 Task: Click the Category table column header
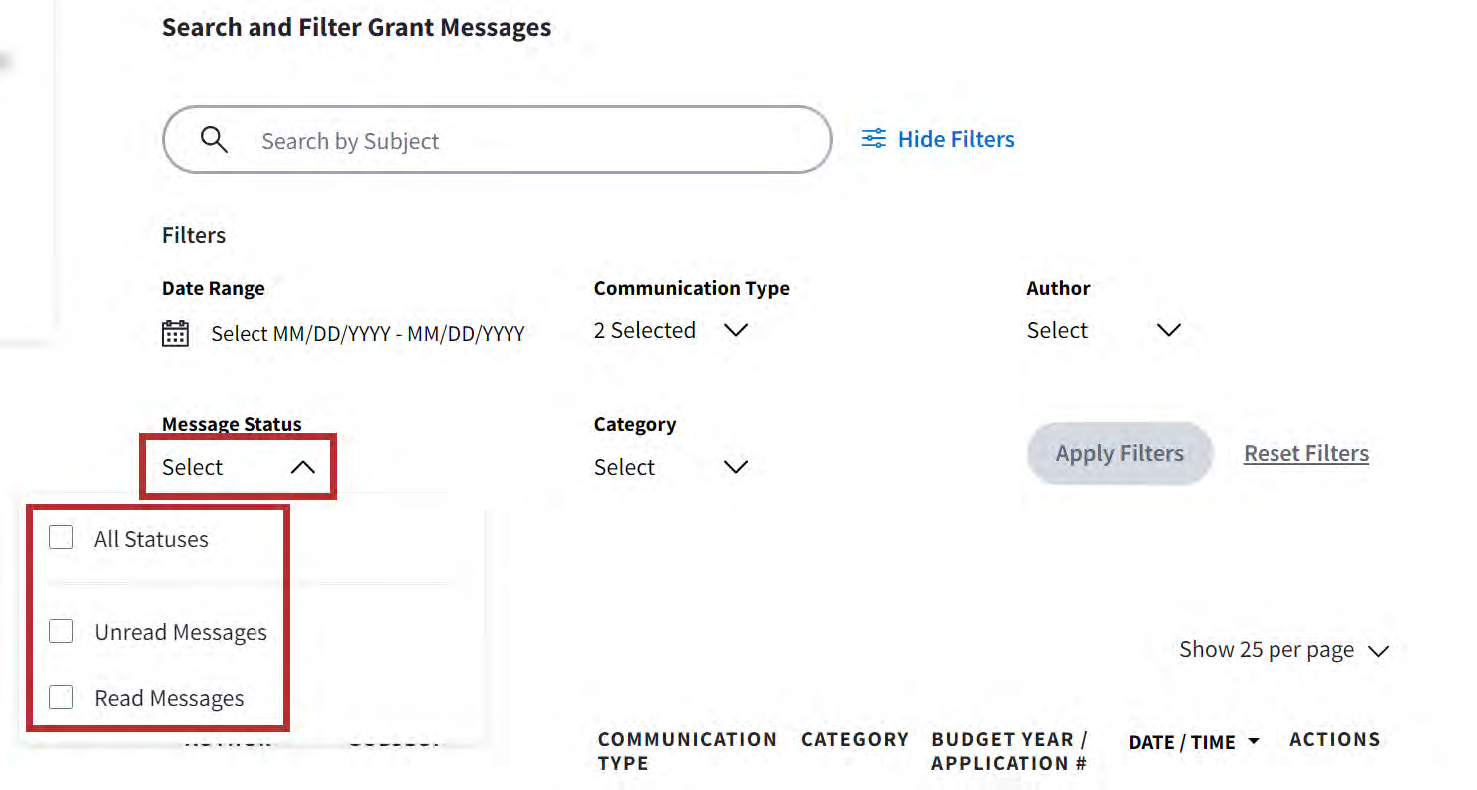(854, 740)
